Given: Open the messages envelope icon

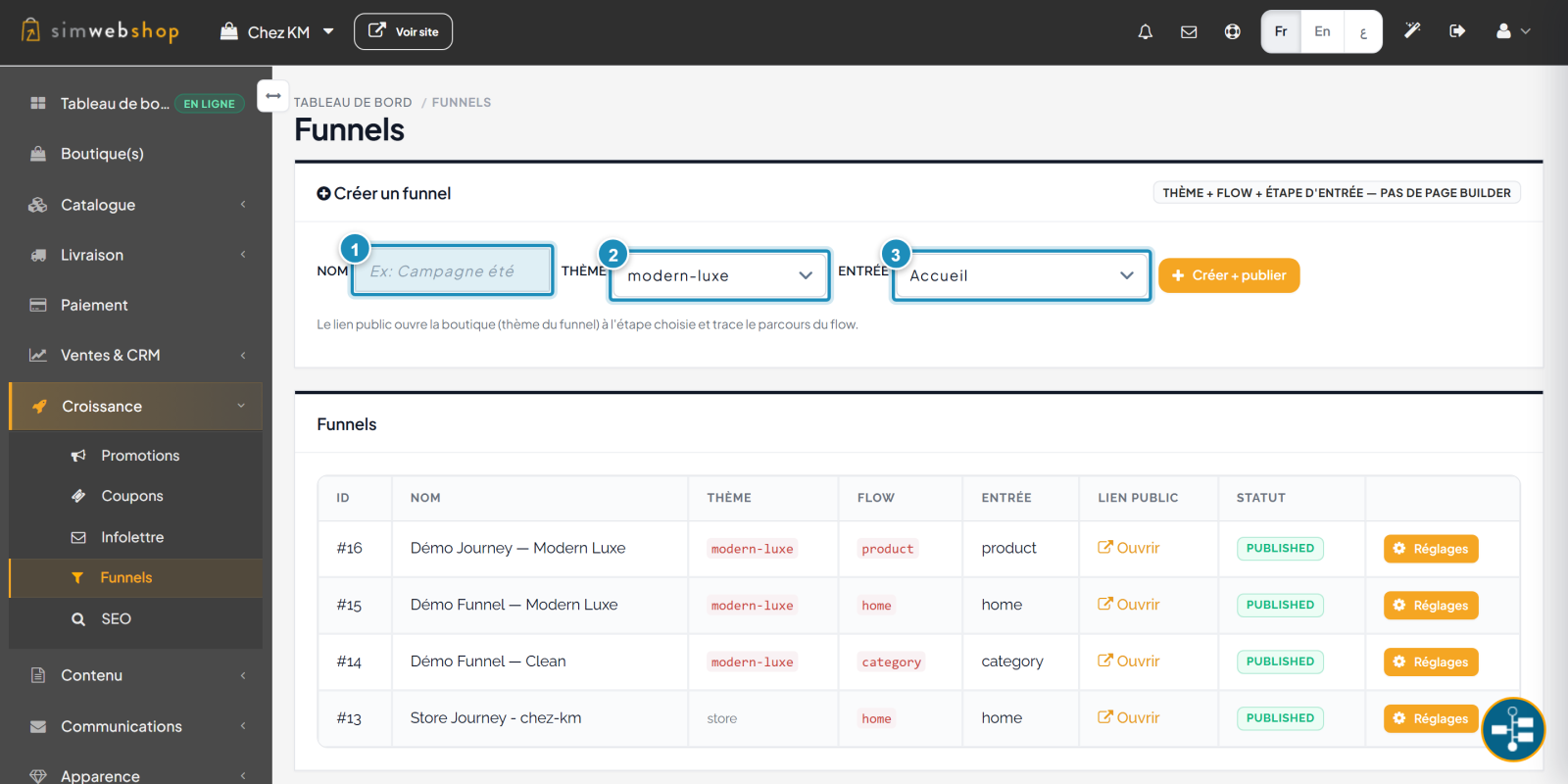Looking at the screenshot, I should 1189,32.
